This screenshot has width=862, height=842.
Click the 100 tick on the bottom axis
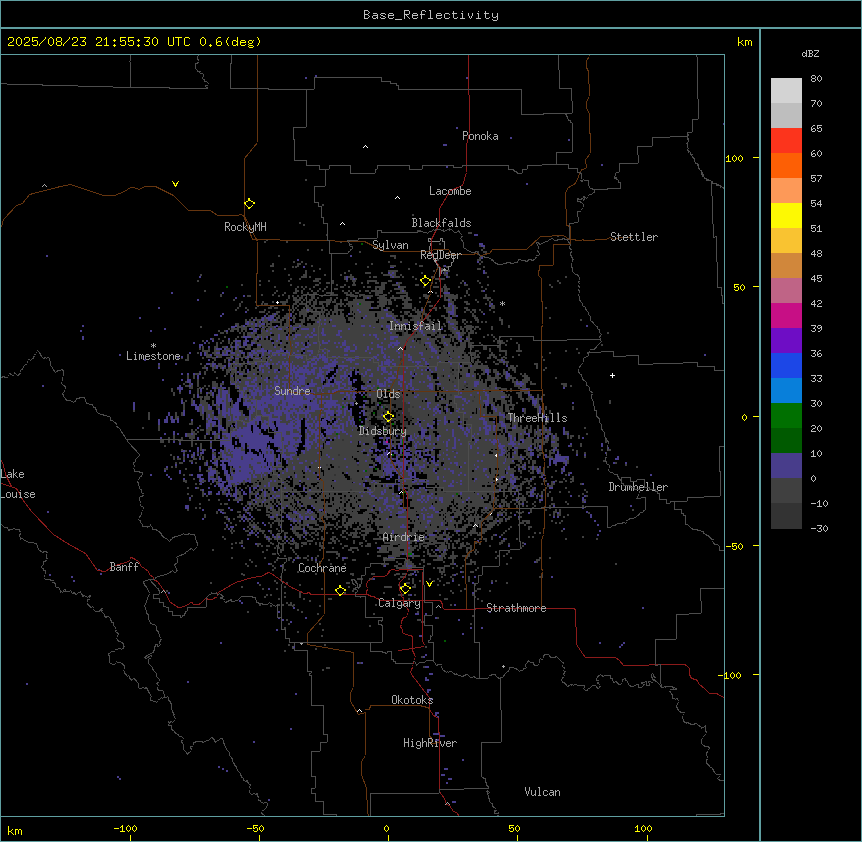(643, 828)
